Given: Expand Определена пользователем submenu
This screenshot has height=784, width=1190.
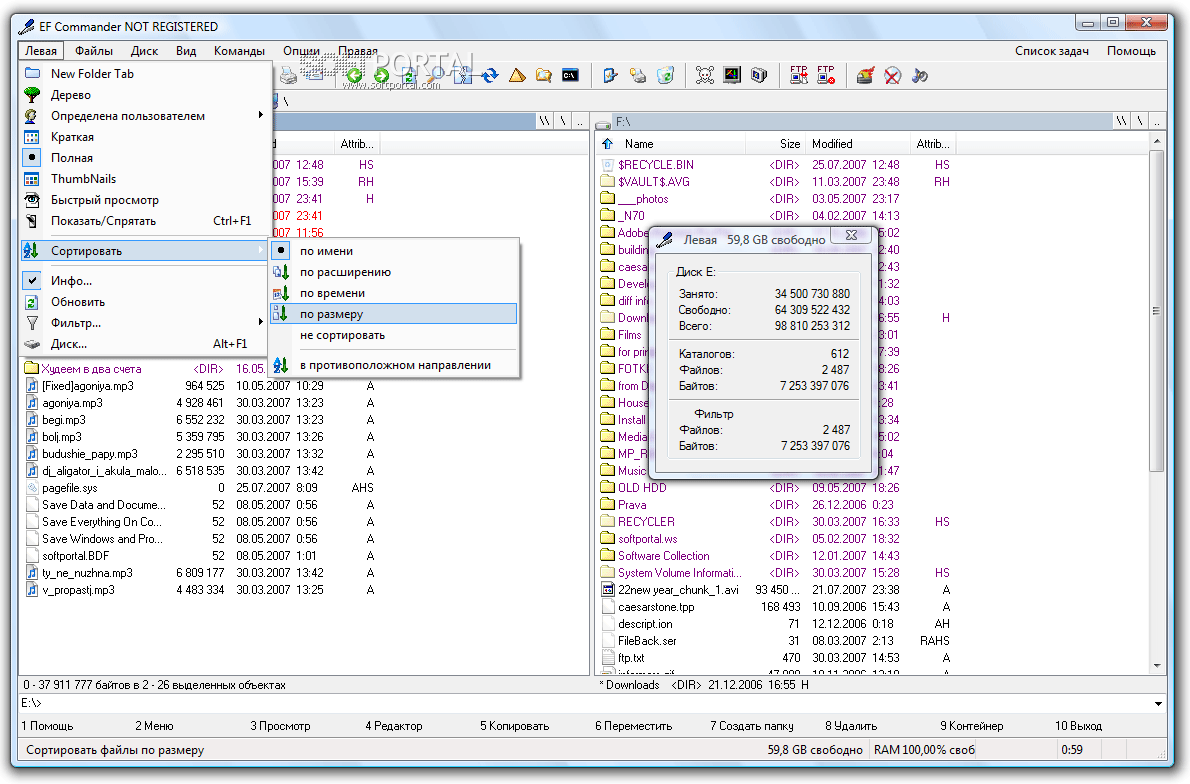Looking at the screenshot, I should [x=144, y=116].
